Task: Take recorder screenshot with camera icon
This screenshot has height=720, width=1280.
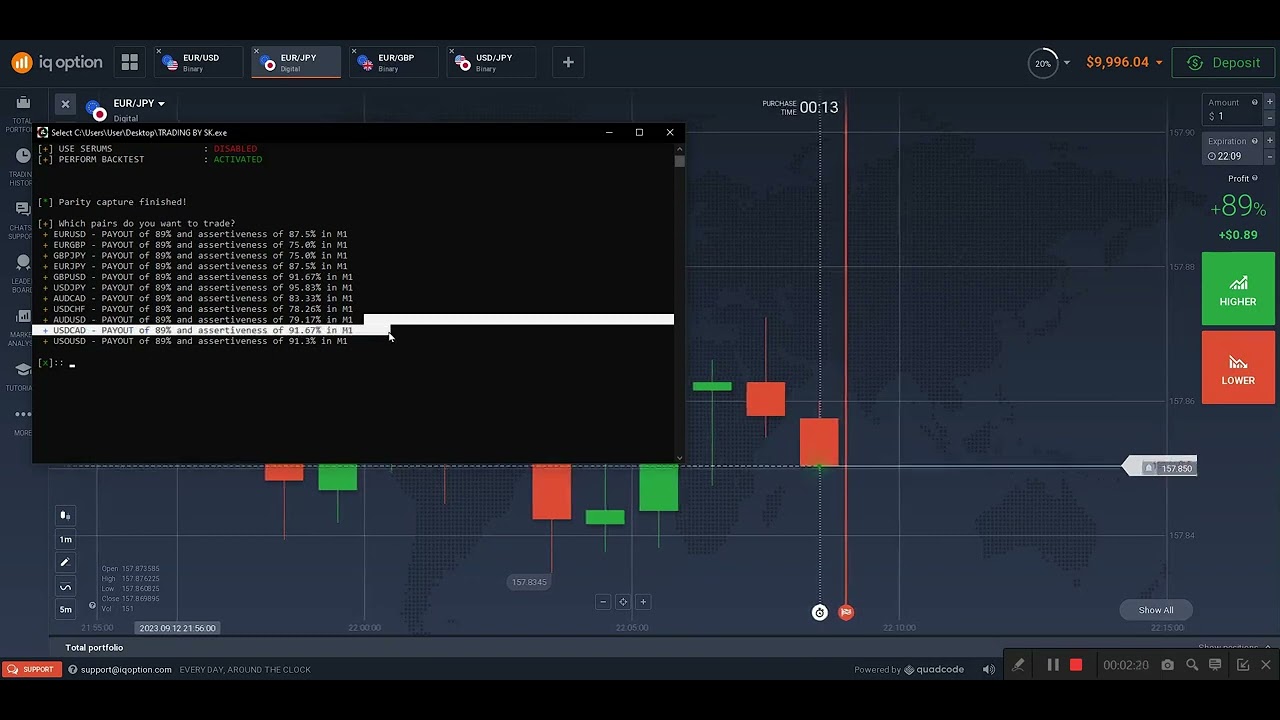Action: pos(1167,665)
